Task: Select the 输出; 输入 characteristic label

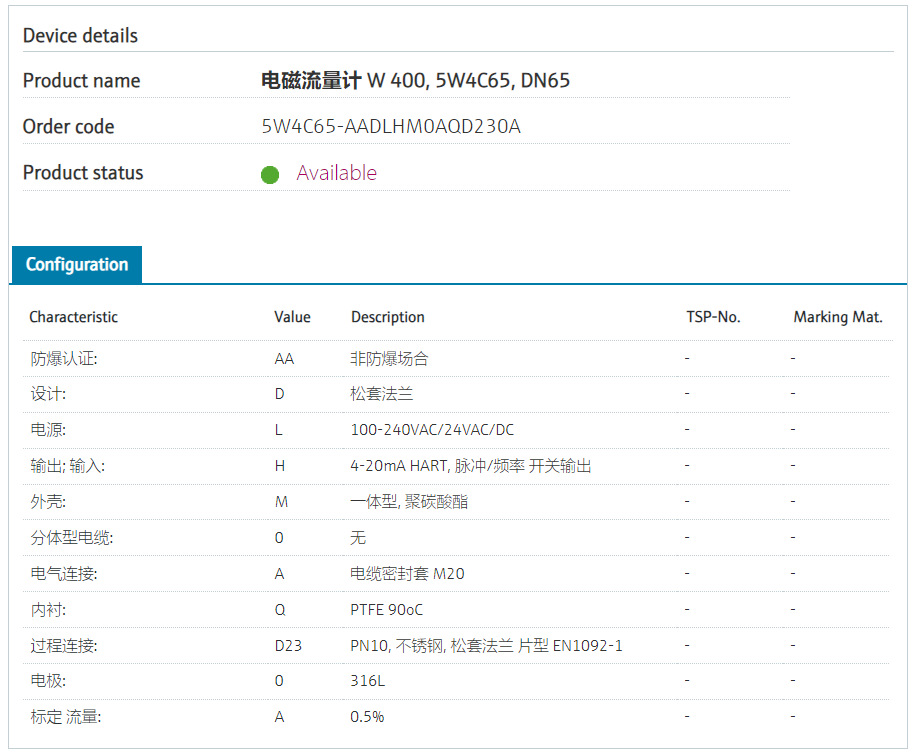Action: [68, 466]
